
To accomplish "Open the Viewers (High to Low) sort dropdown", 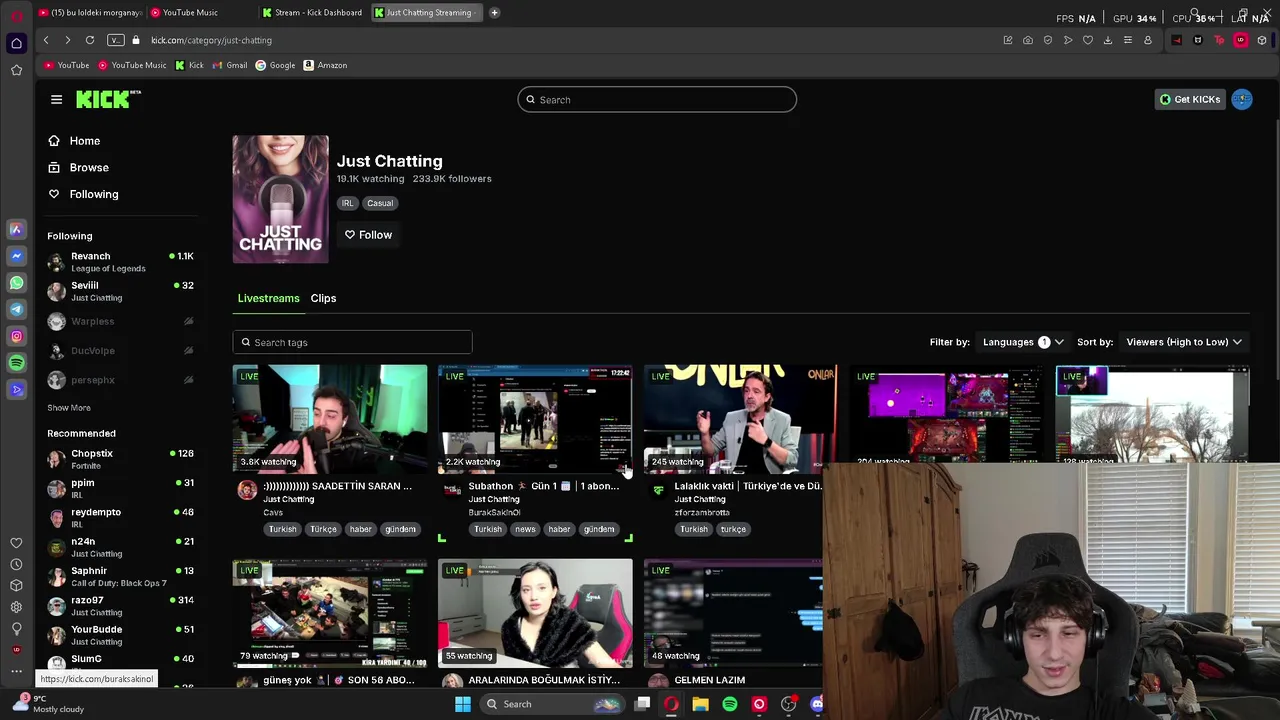I will (x=1184, y=342).
